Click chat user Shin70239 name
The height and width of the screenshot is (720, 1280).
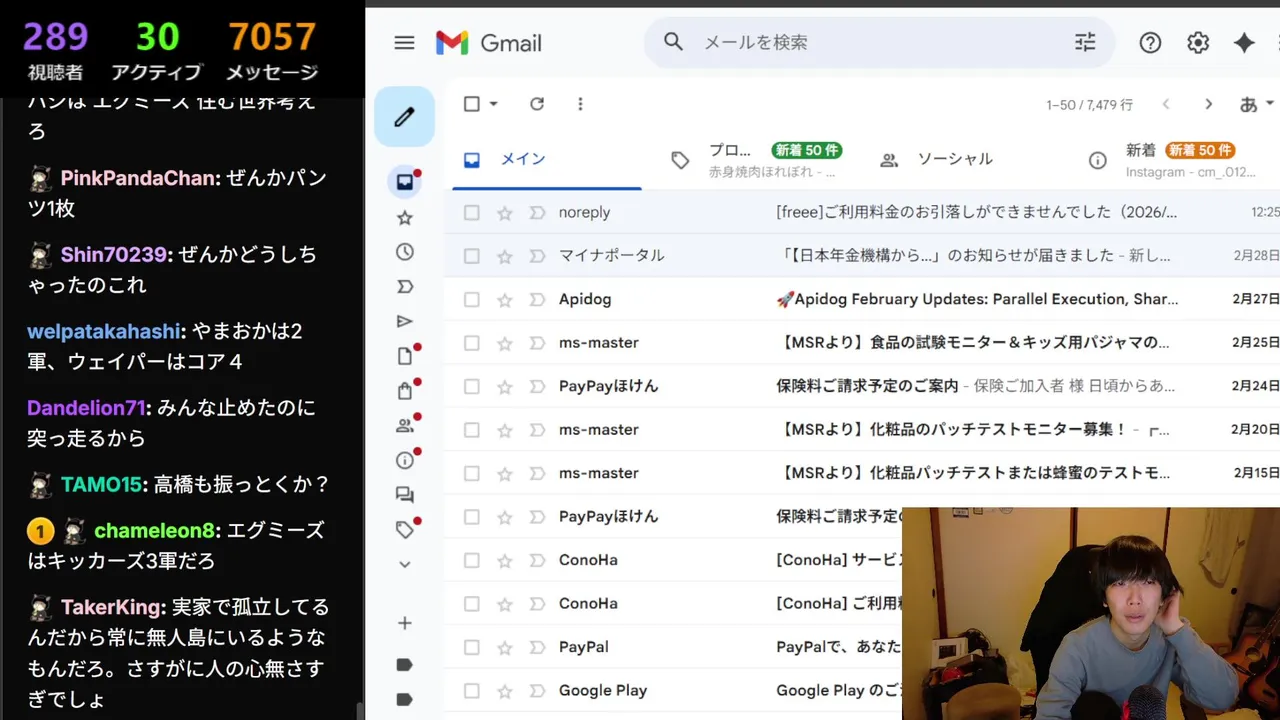114,255
